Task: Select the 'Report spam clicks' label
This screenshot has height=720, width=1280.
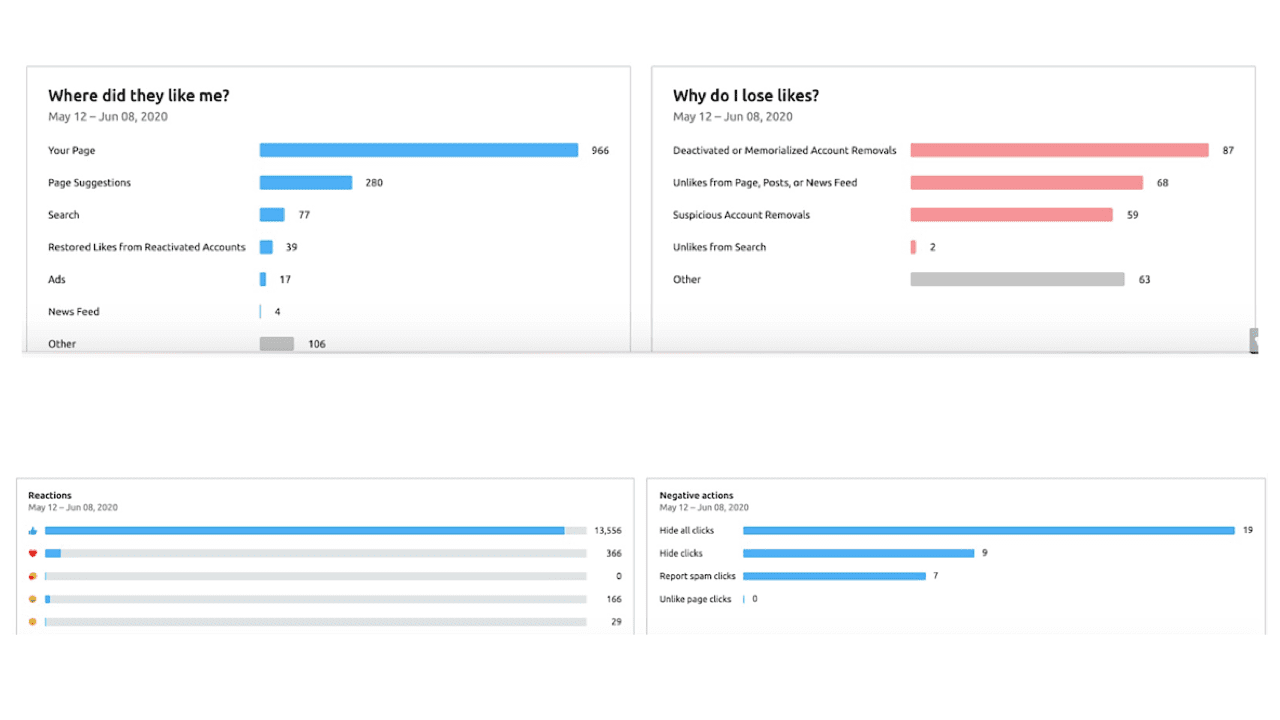Action: click(697, 576)
